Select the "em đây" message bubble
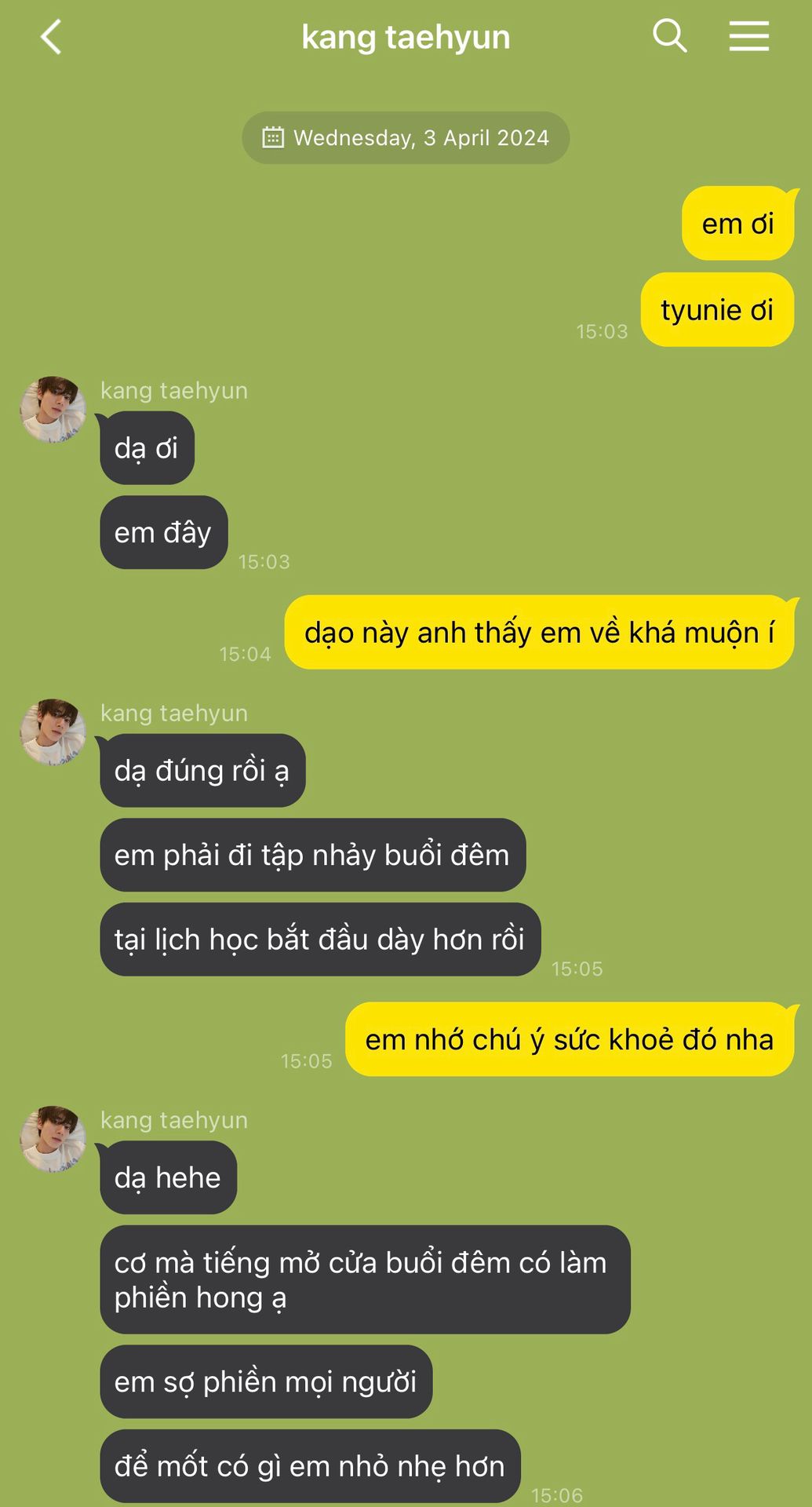The height and width of the screenshot is (1507, 812). pyautogui.click(x=163, y=532)
